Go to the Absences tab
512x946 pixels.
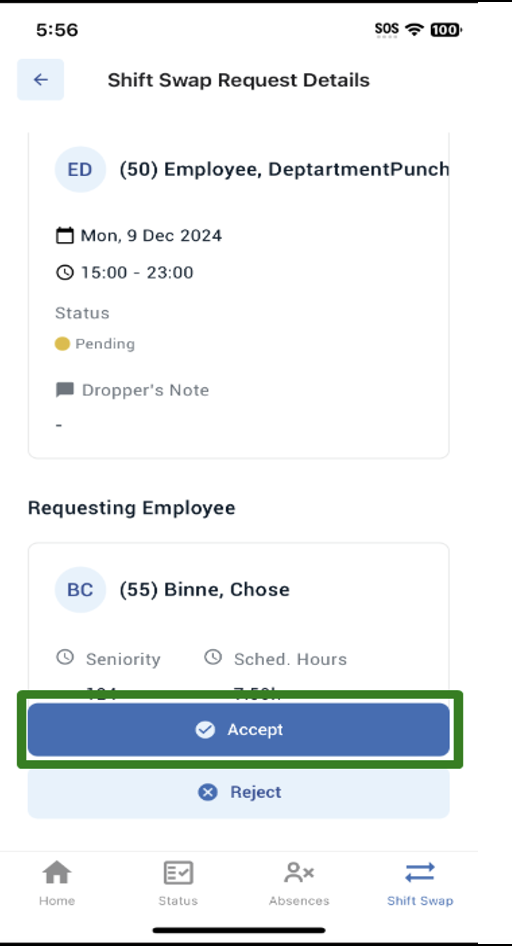point(299,883)
